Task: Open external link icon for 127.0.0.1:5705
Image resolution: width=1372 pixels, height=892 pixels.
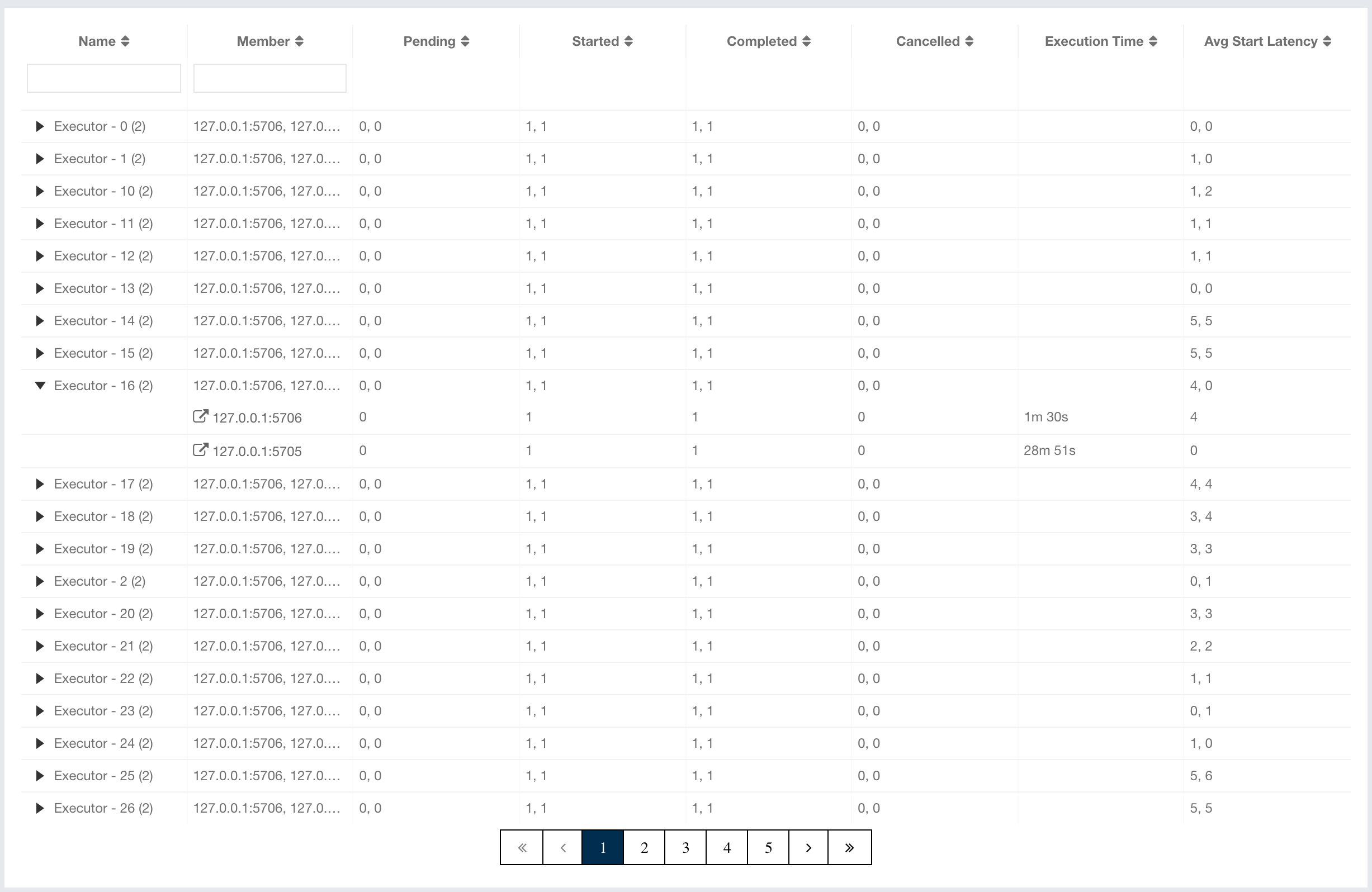Action: [x=200, y=450]
